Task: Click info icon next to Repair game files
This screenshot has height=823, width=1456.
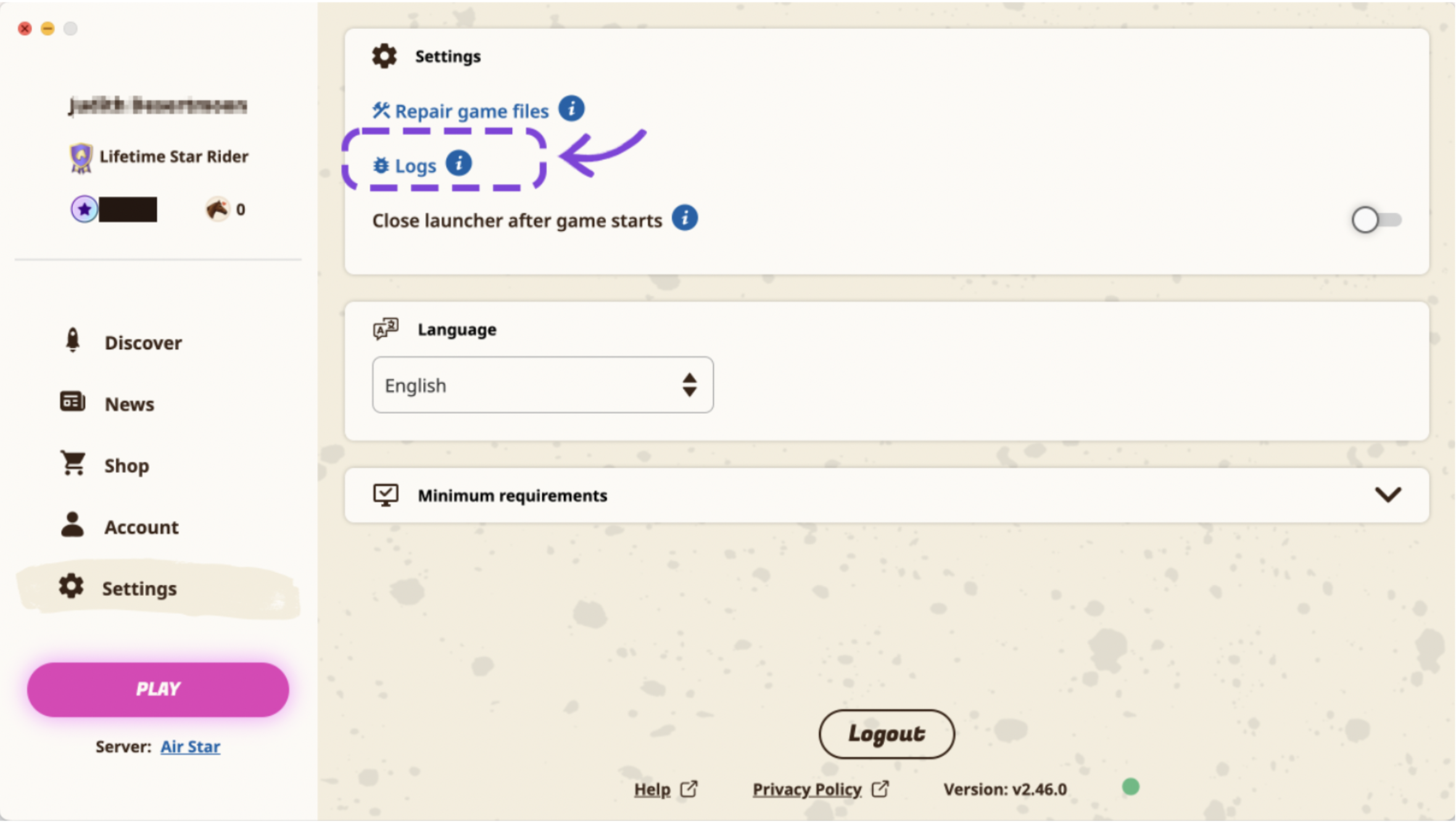Action: click(571, 109)
